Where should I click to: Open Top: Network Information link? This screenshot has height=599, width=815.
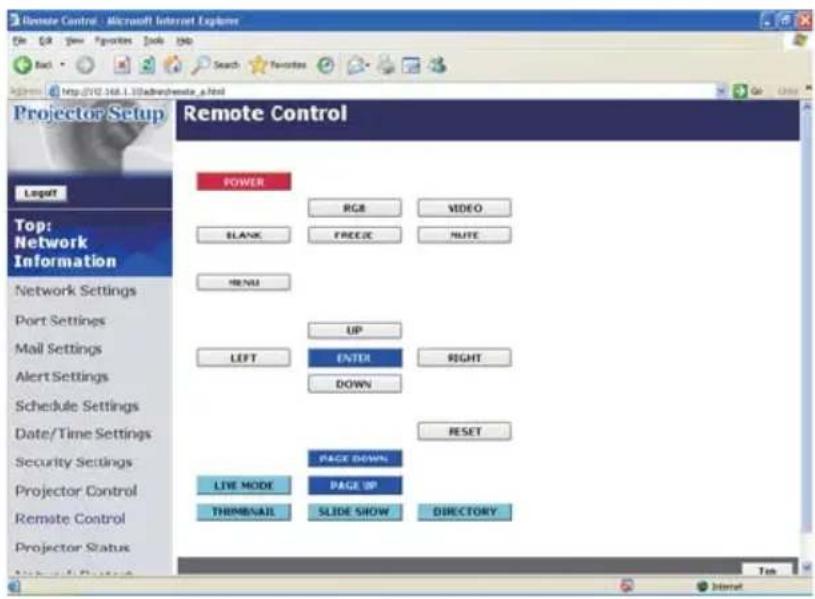(65, 243)
